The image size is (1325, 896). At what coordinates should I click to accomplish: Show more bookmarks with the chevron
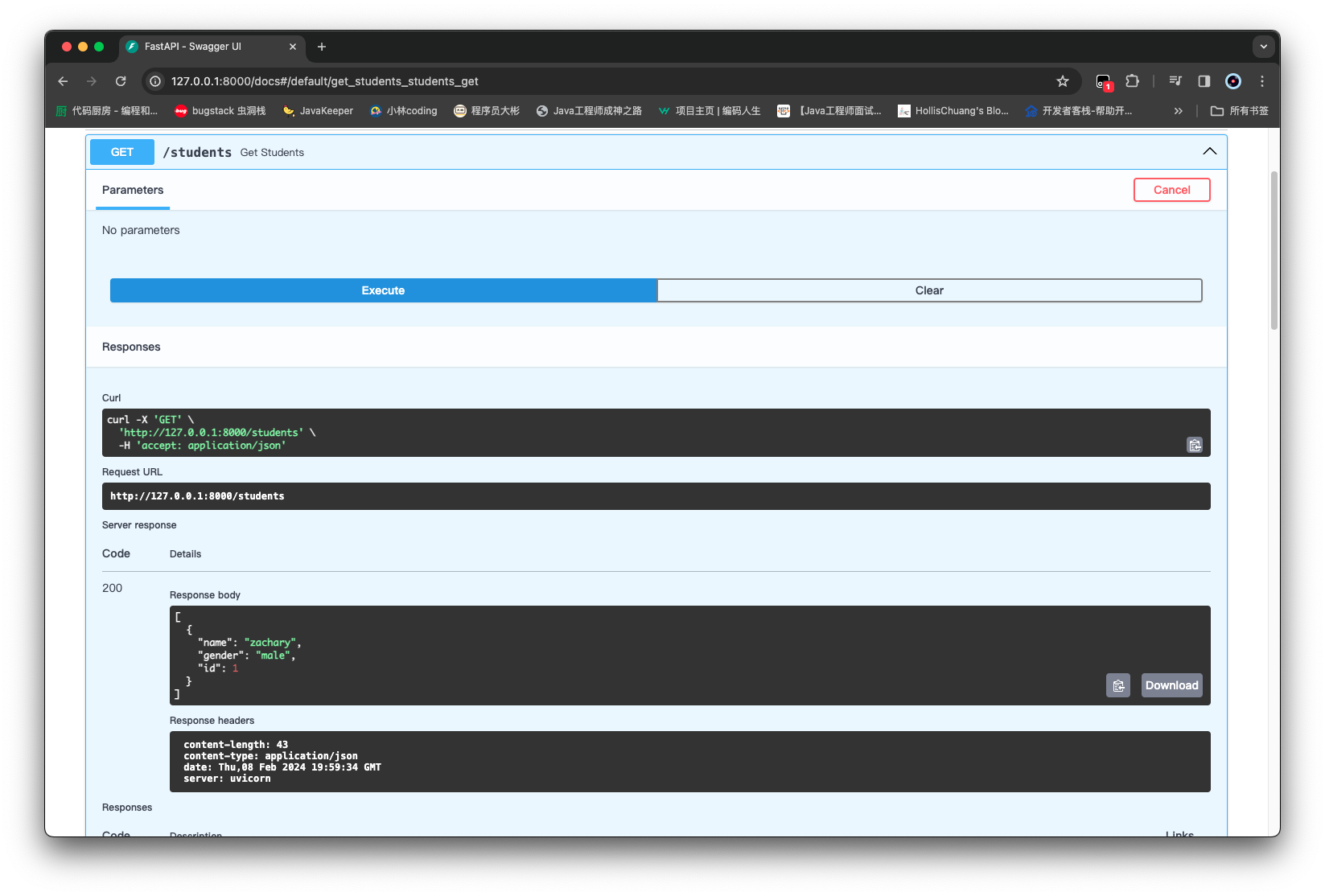[x=1179, y=111]
